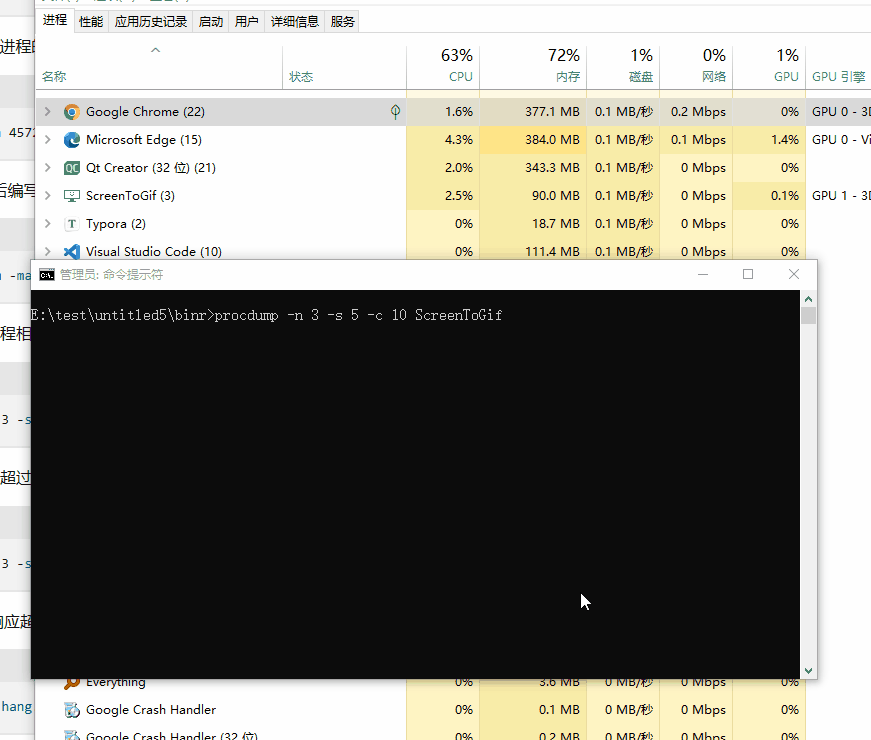Click ScreenToGif's 2.5% CPU value

pos(459,196)
